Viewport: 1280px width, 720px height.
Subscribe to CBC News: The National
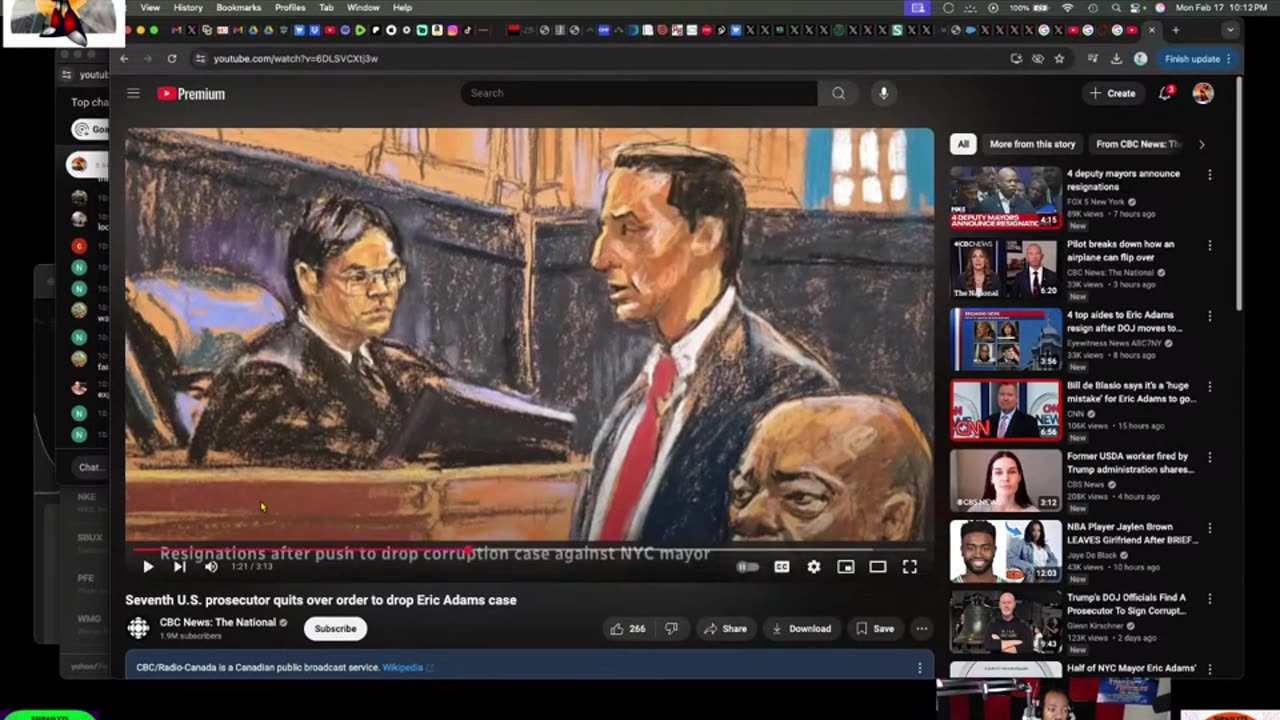[335, 629]
